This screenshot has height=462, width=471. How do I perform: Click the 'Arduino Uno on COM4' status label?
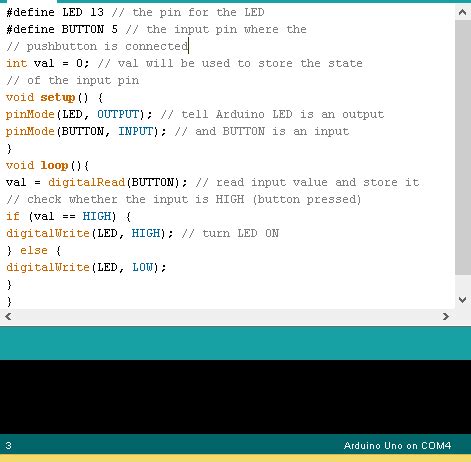(x=397, y=446)
